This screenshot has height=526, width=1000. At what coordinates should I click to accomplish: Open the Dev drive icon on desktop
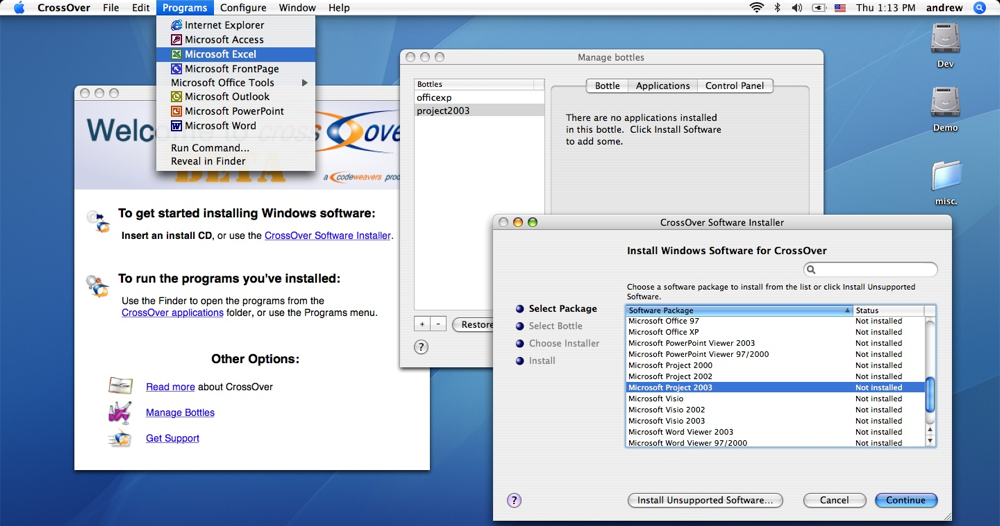pyautogui.click(x=945, y=39)
